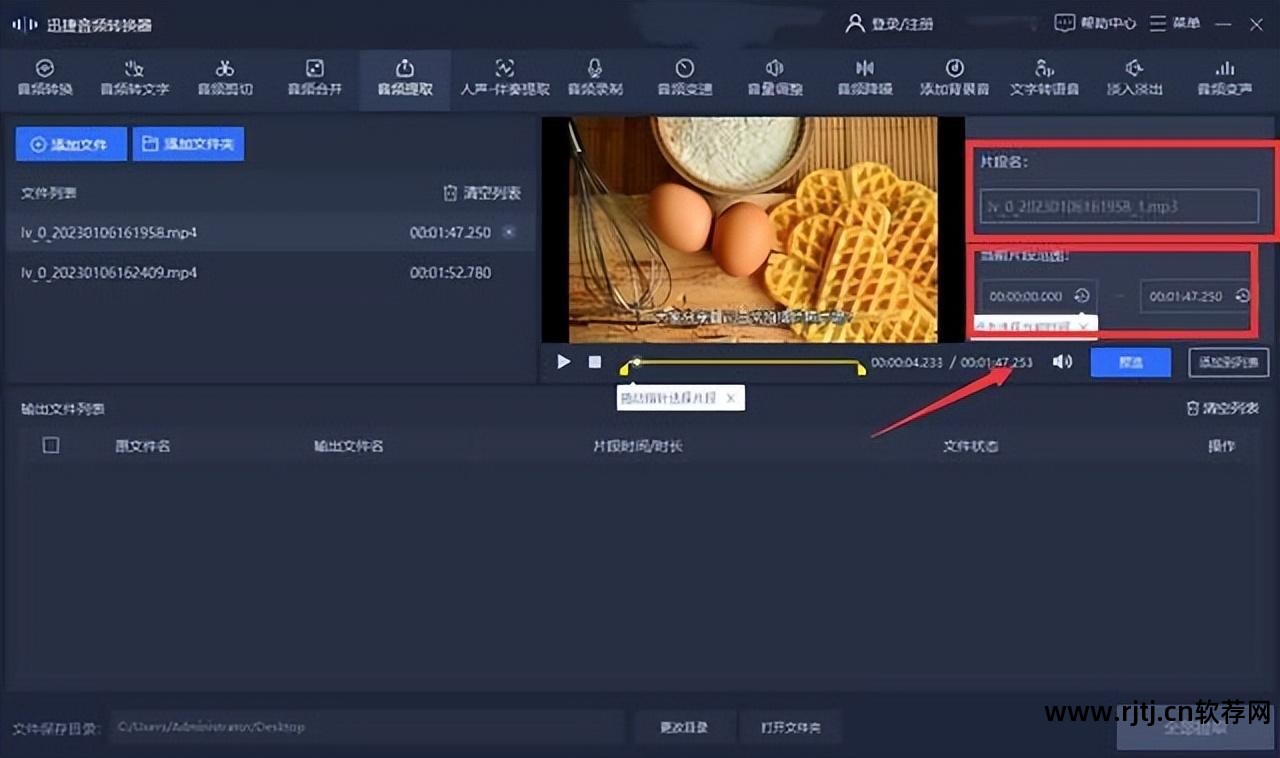Open the volume adjustment tool in top toolbar
This screenshot has width=1280, height=758.
coord(775,77)
